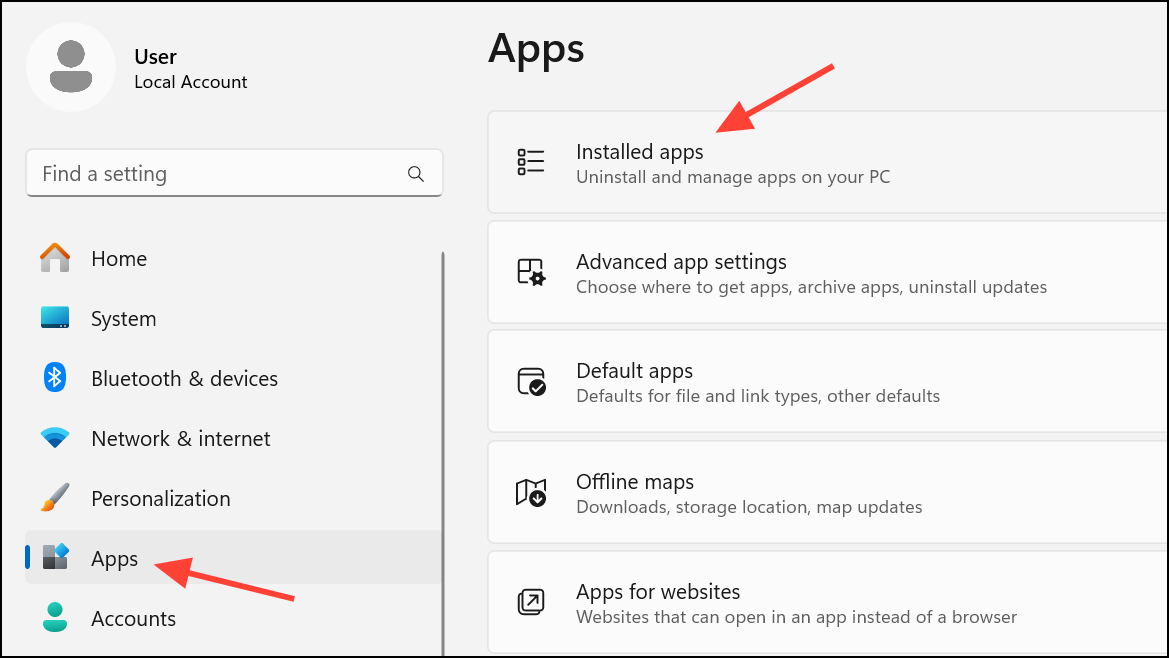
Task: Click the Network & internet Wi-Fi icon
Action: [x=54, y=438]
